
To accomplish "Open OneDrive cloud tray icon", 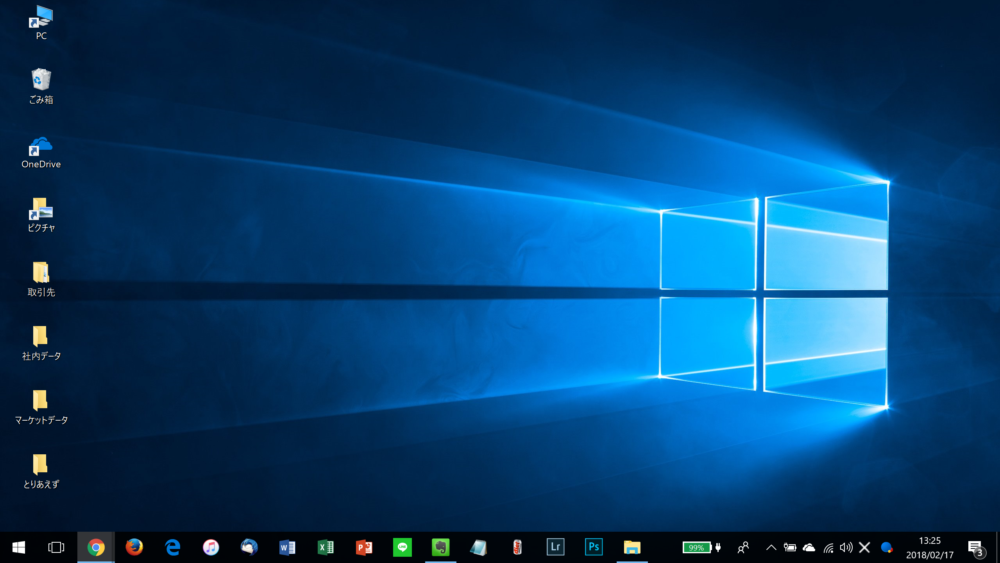I will coord(809,547).
